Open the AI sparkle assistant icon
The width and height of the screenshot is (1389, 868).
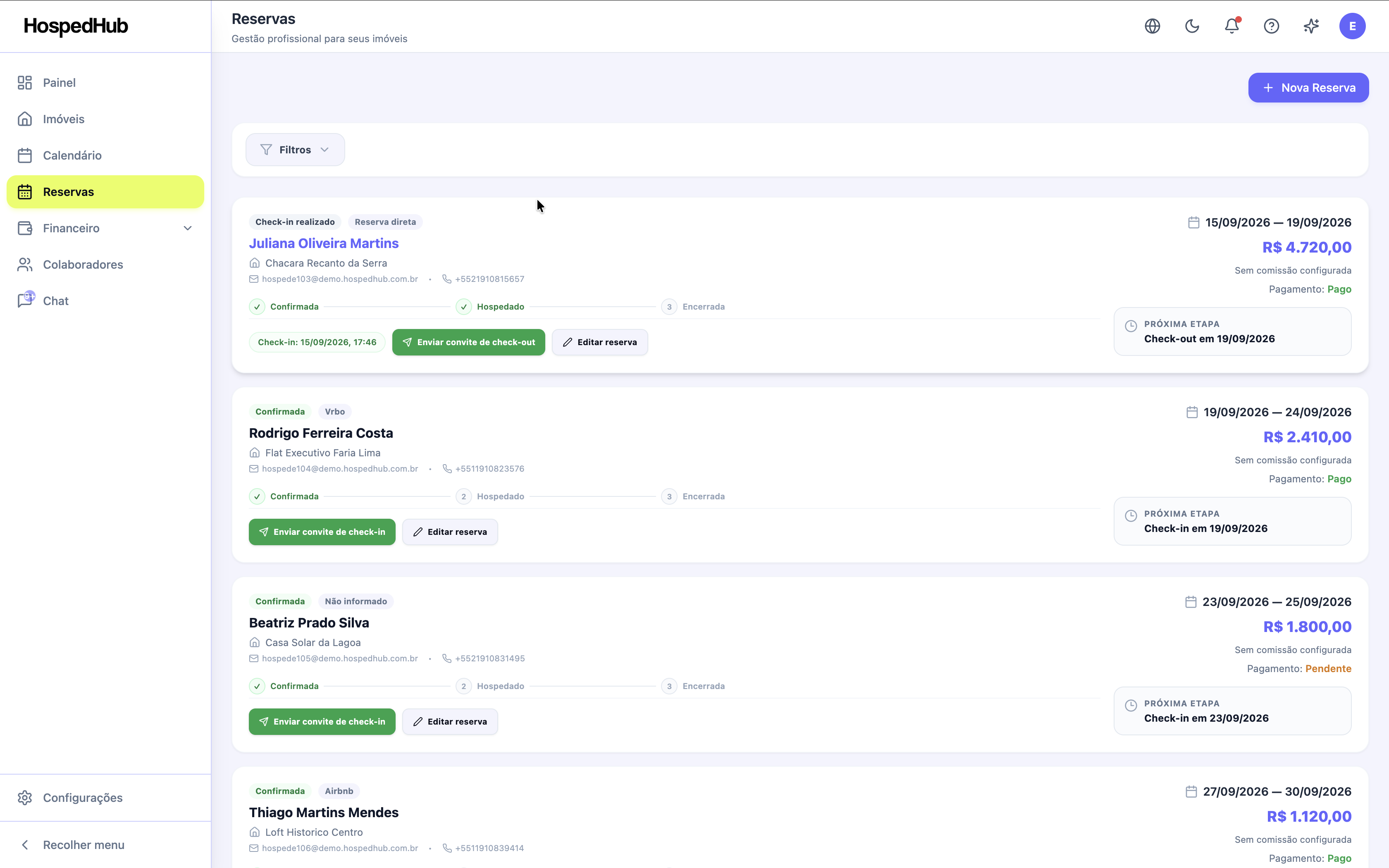[1311, 26]
